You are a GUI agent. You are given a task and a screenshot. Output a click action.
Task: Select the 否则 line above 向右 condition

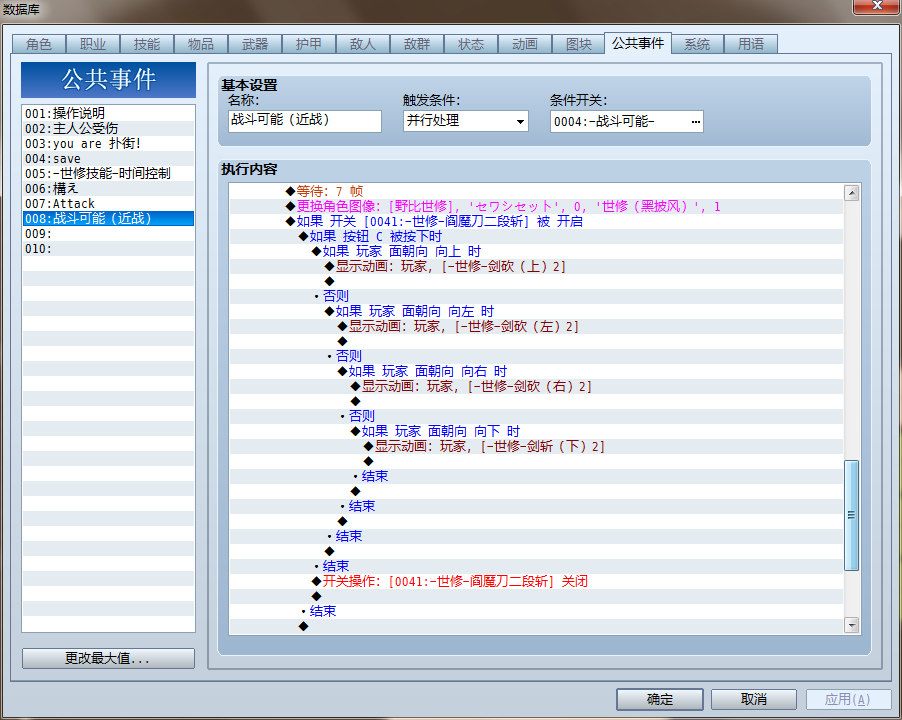[536, 356]
